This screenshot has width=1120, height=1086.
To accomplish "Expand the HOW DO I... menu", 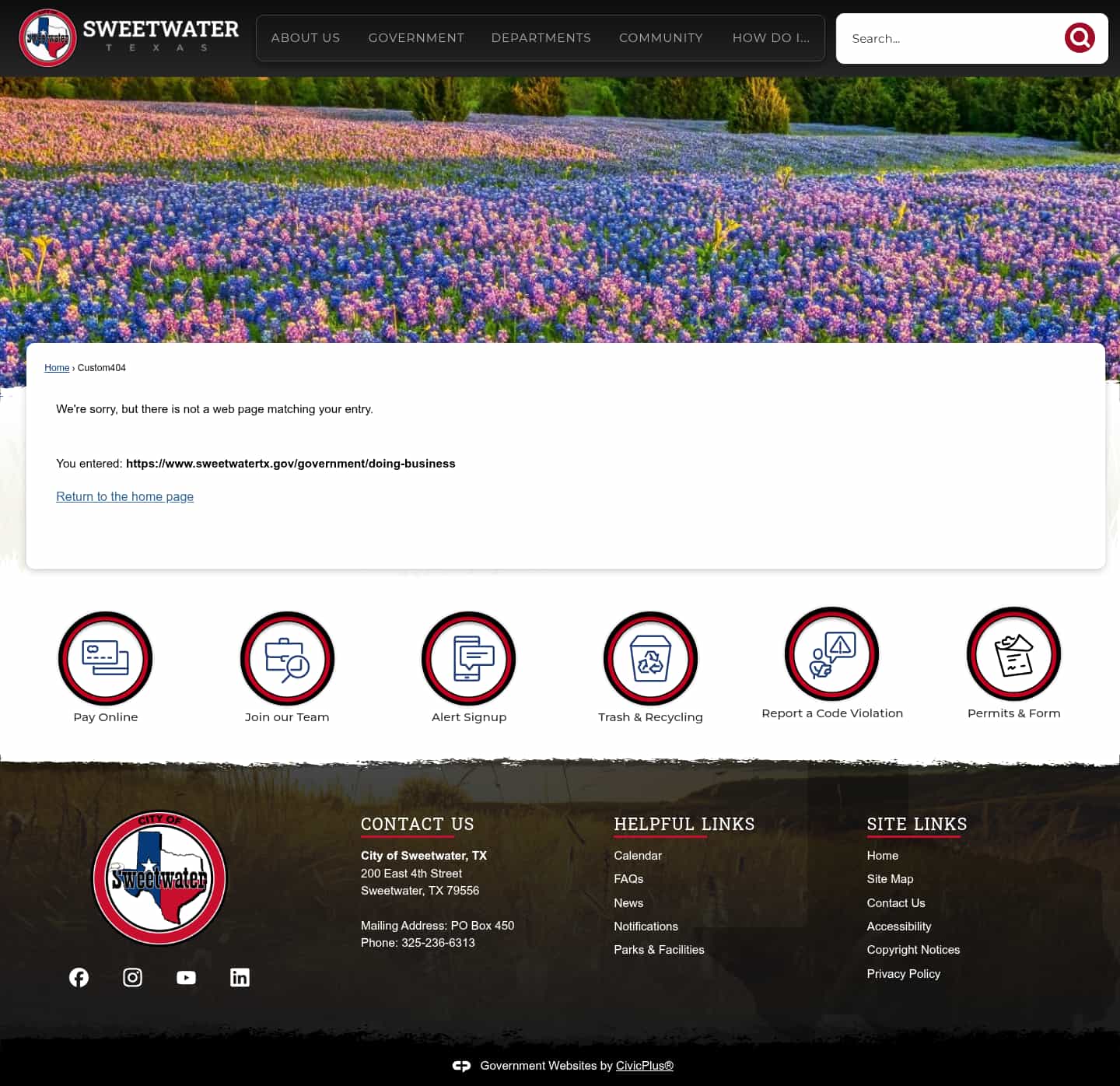I will [x=771, y=37].
